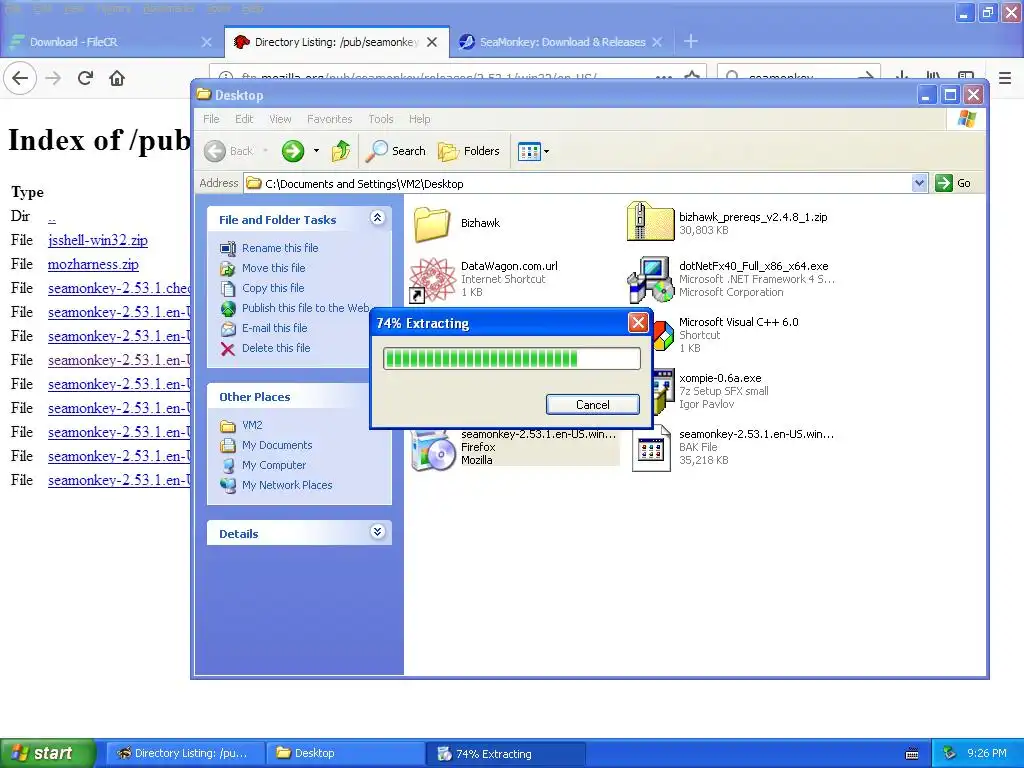Viewport: 1024px width, 768px height.
Task: Select the Bizhawk folder icon
Action: [432, 223]
